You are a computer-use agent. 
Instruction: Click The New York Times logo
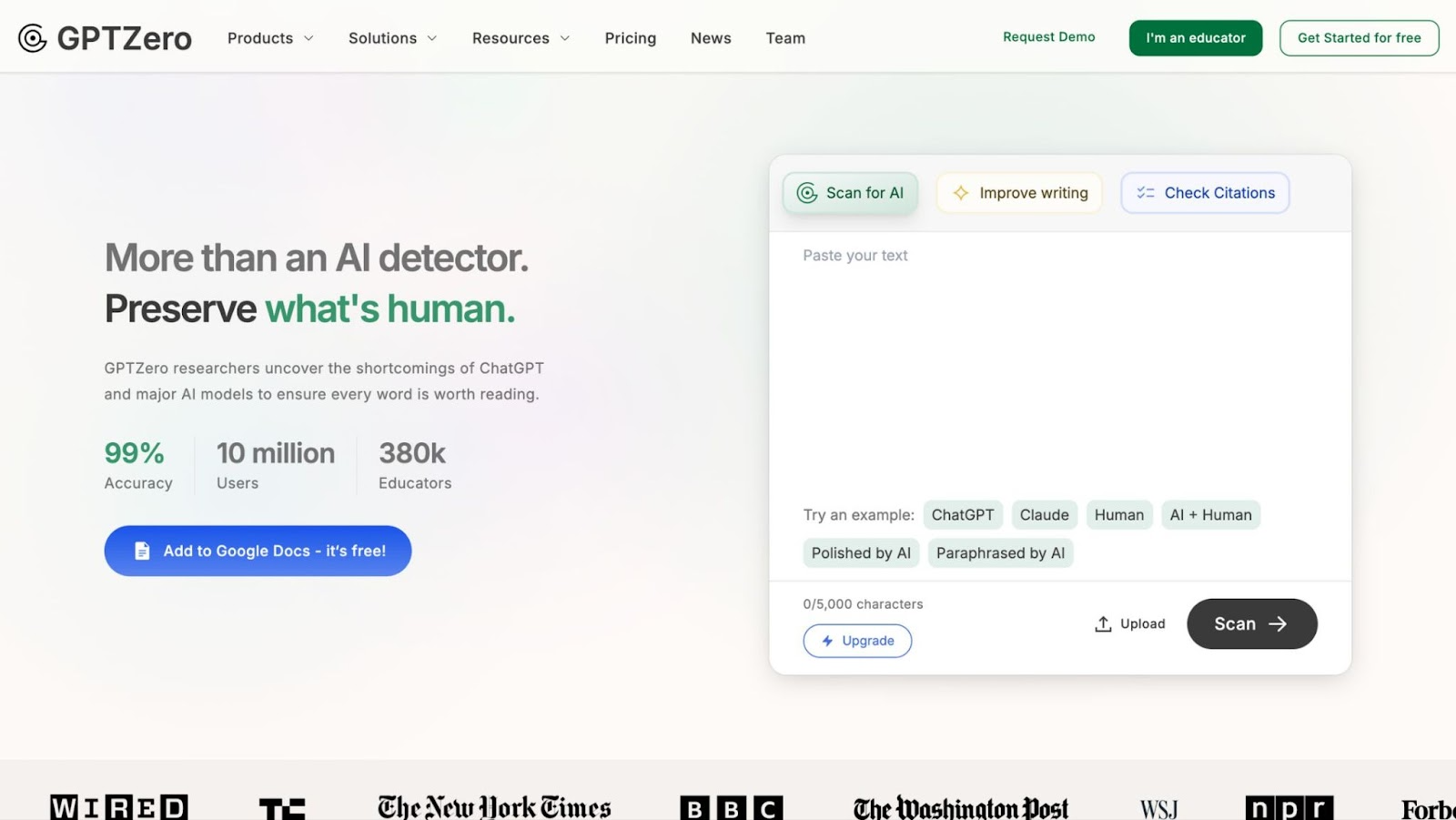tap(494, 807)
